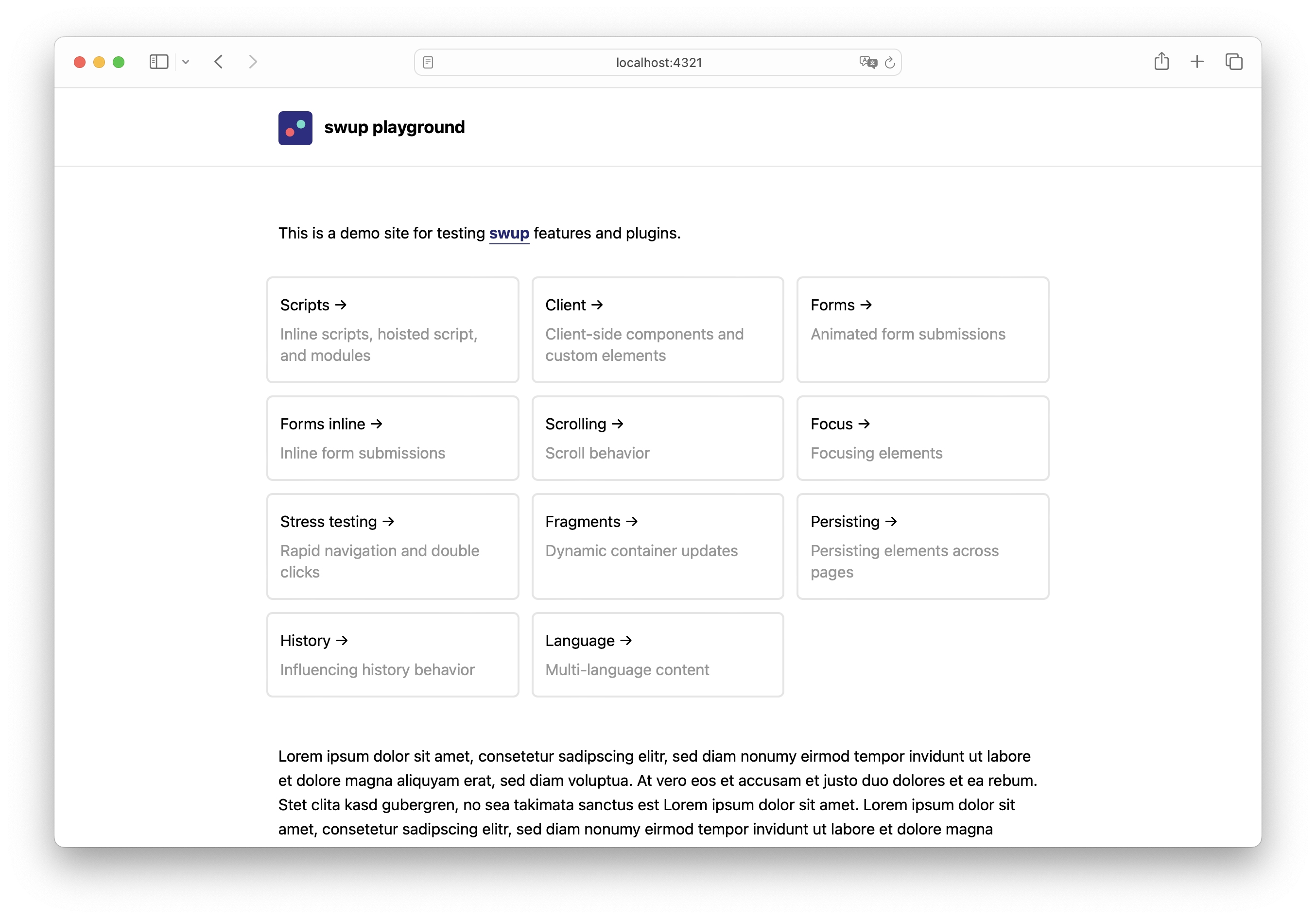Click the swup hyperlink
Viewport: 1316px width, 919px height.
click(x=508, y=233)
